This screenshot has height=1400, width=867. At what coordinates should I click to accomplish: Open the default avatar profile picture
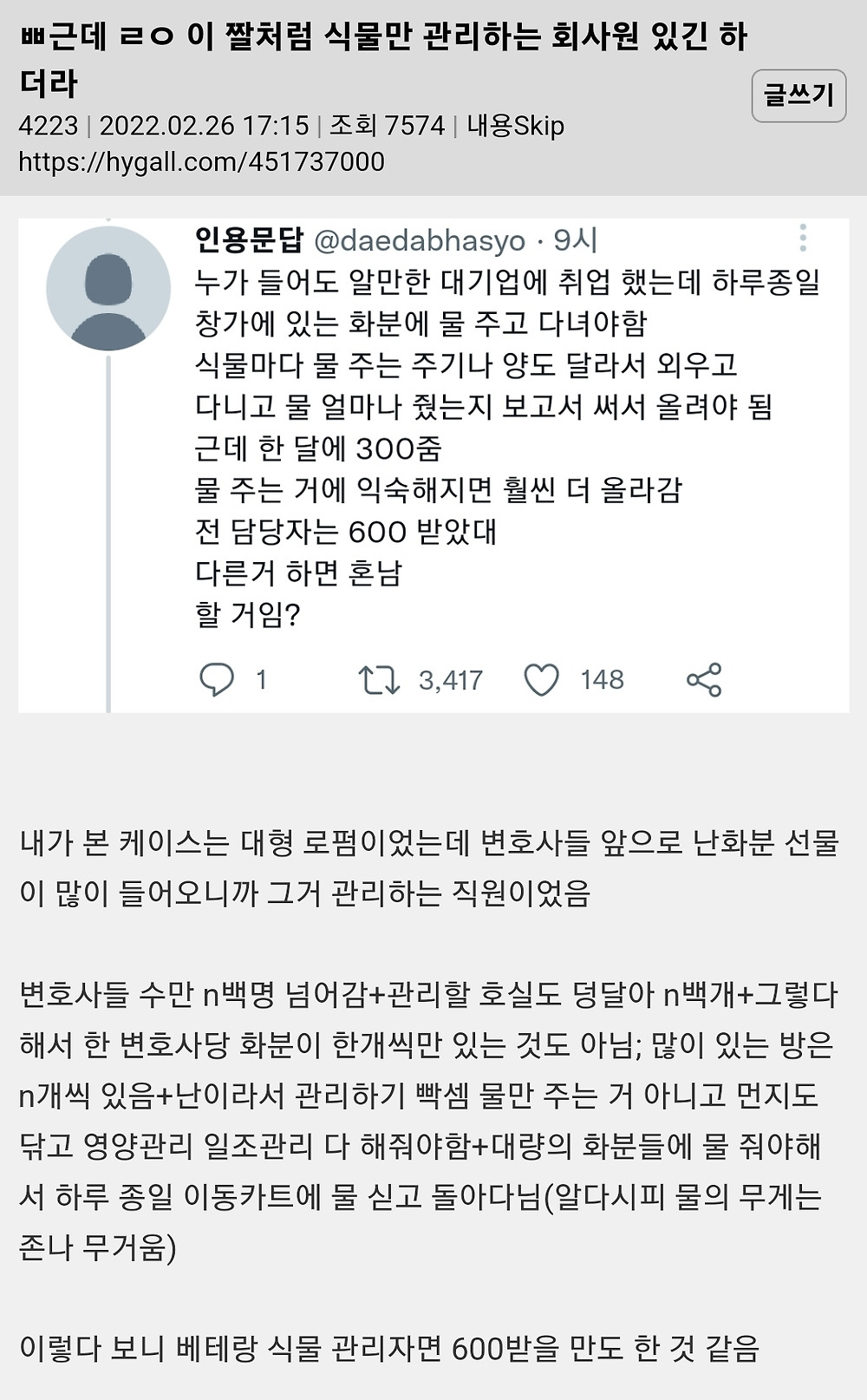108,289
